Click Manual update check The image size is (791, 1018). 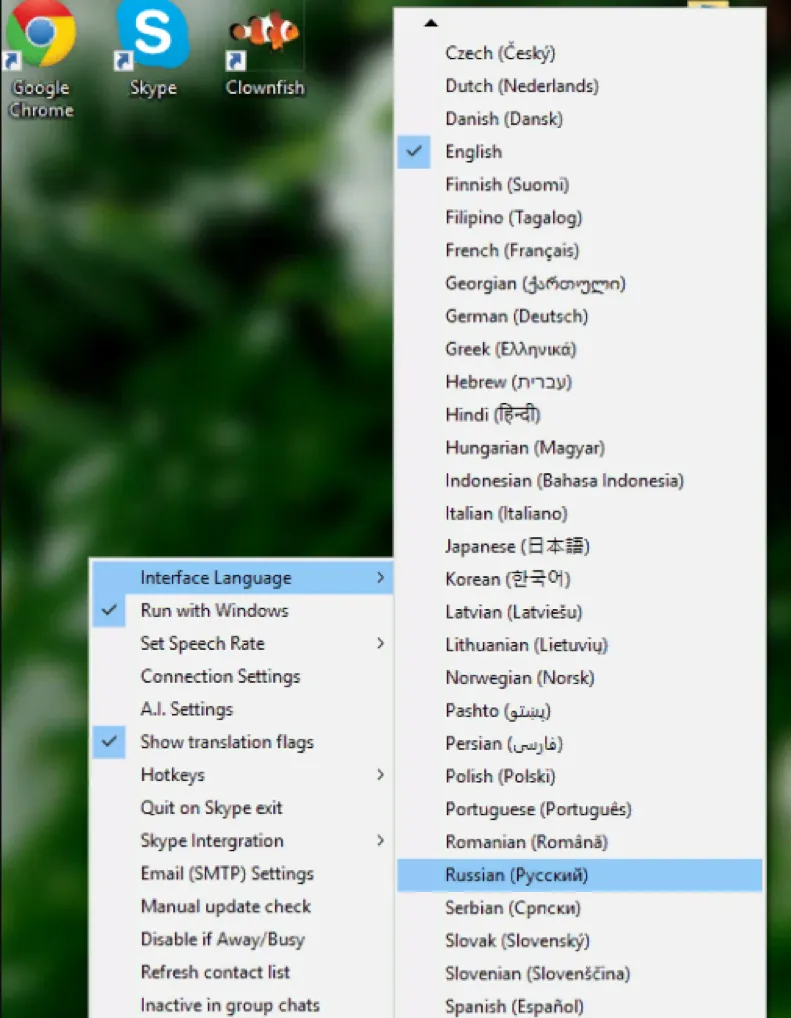coord(242,906)
